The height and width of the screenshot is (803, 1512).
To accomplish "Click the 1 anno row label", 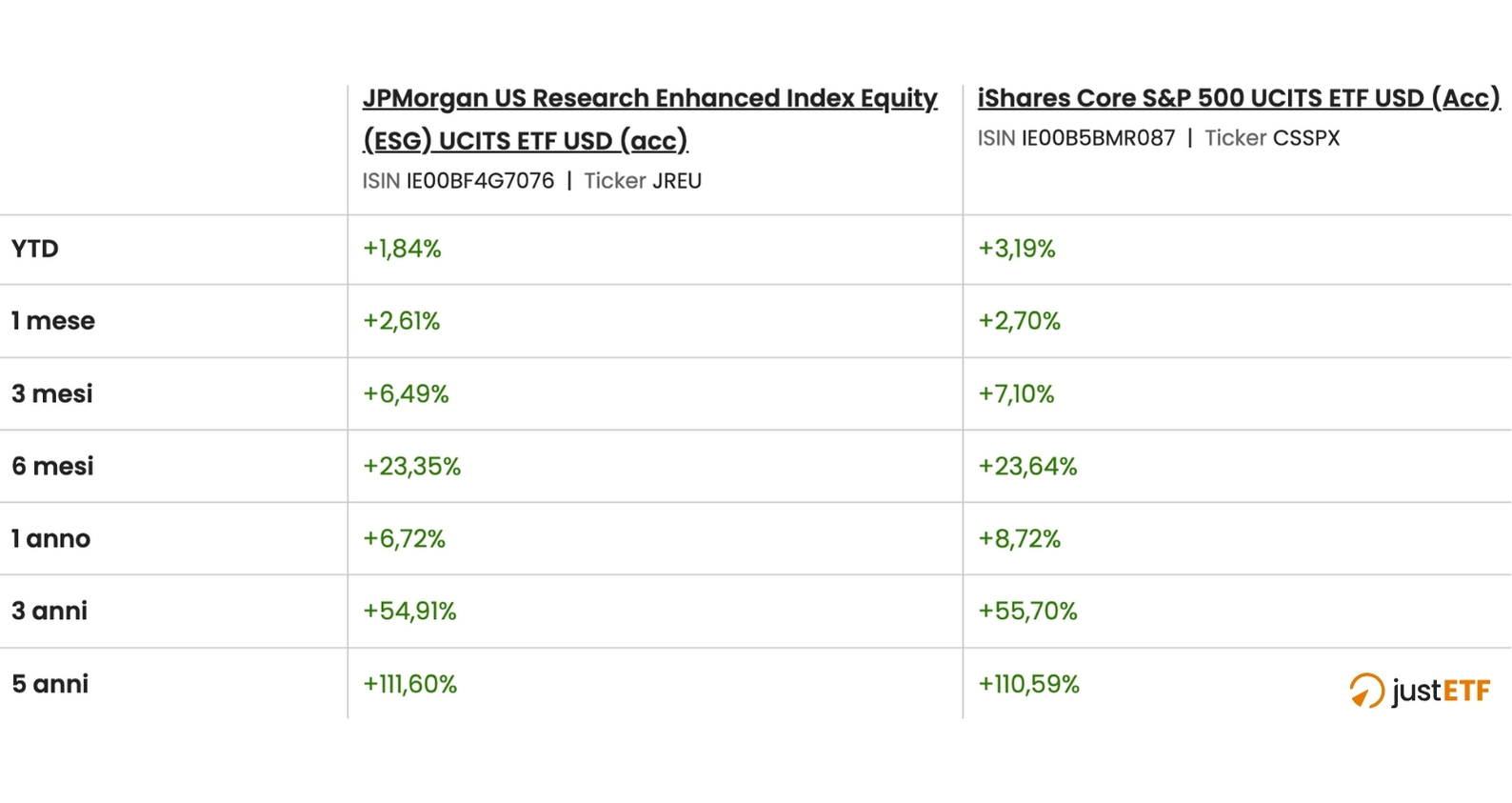I will tap(51, 538).
